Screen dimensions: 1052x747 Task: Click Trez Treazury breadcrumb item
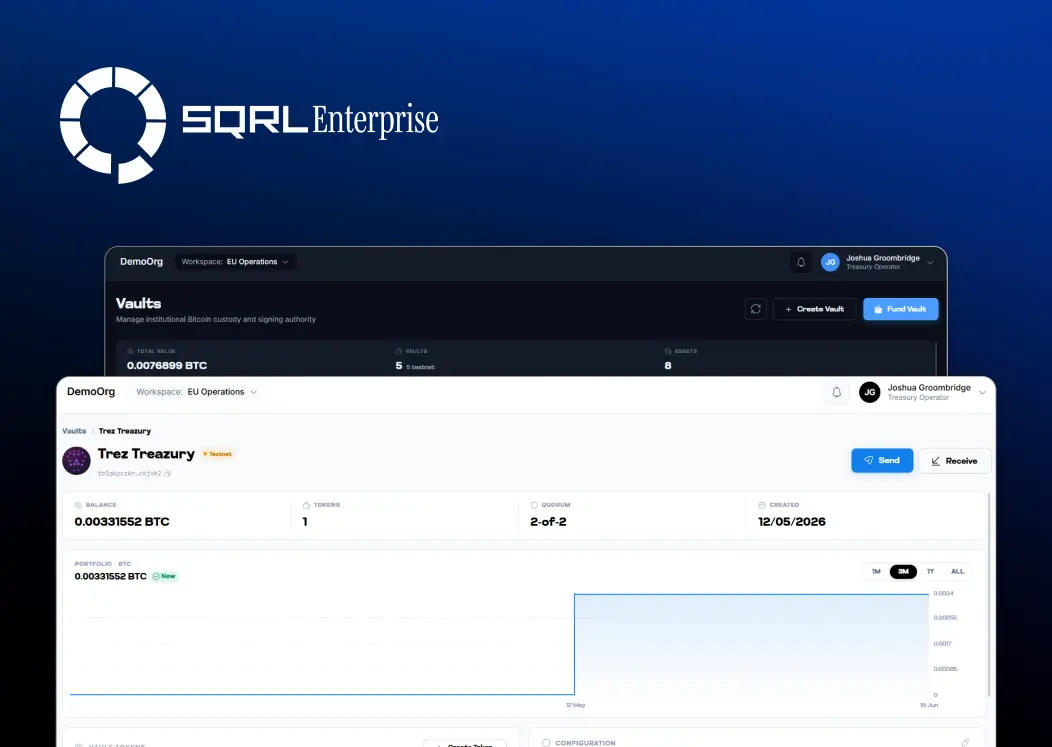[125, 431]
